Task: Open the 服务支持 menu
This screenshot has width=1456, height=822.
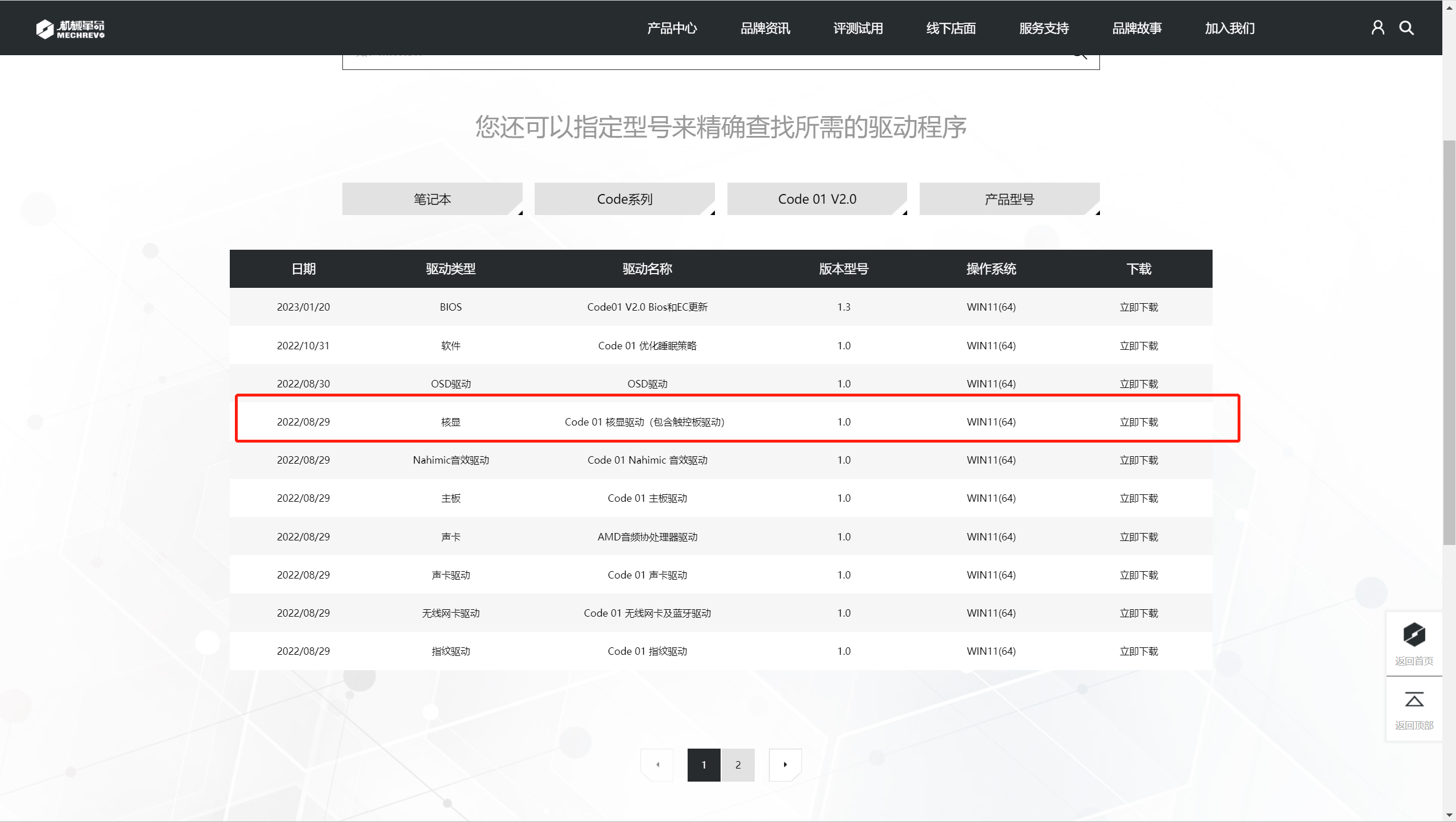Action: tap(1044, 28)
